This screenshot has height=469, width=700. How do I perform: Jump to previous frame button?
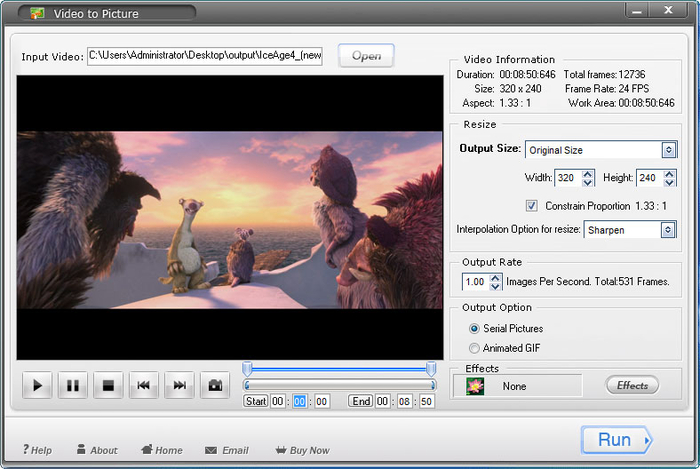(x=143, y=385)
